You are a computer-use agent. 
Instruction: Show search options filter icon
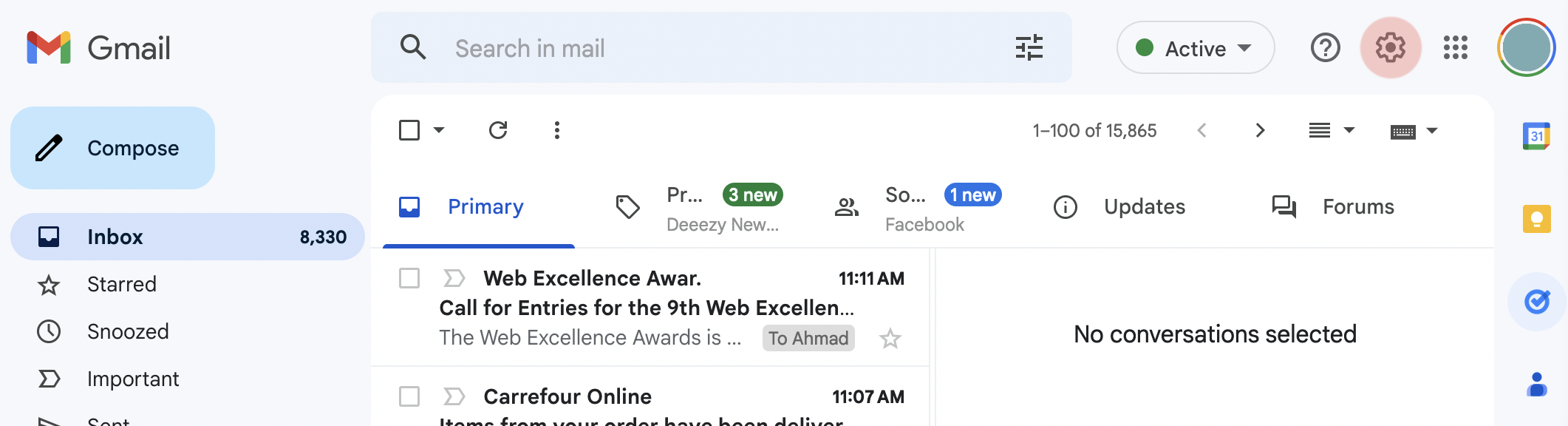point(1029,48)
